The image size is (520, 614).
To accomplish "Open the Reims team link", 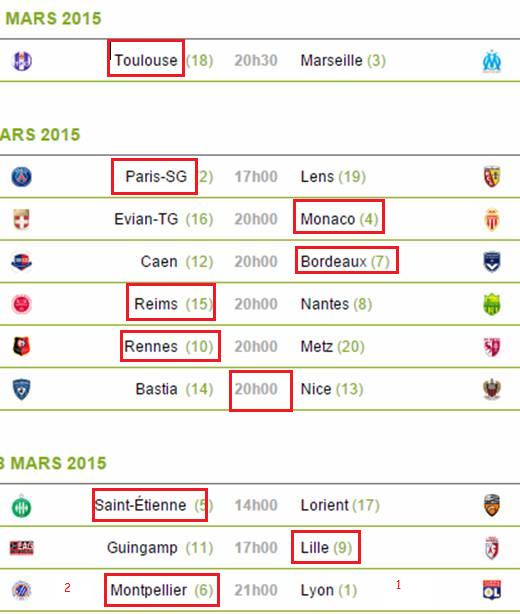I will click(x=156, y=304).
